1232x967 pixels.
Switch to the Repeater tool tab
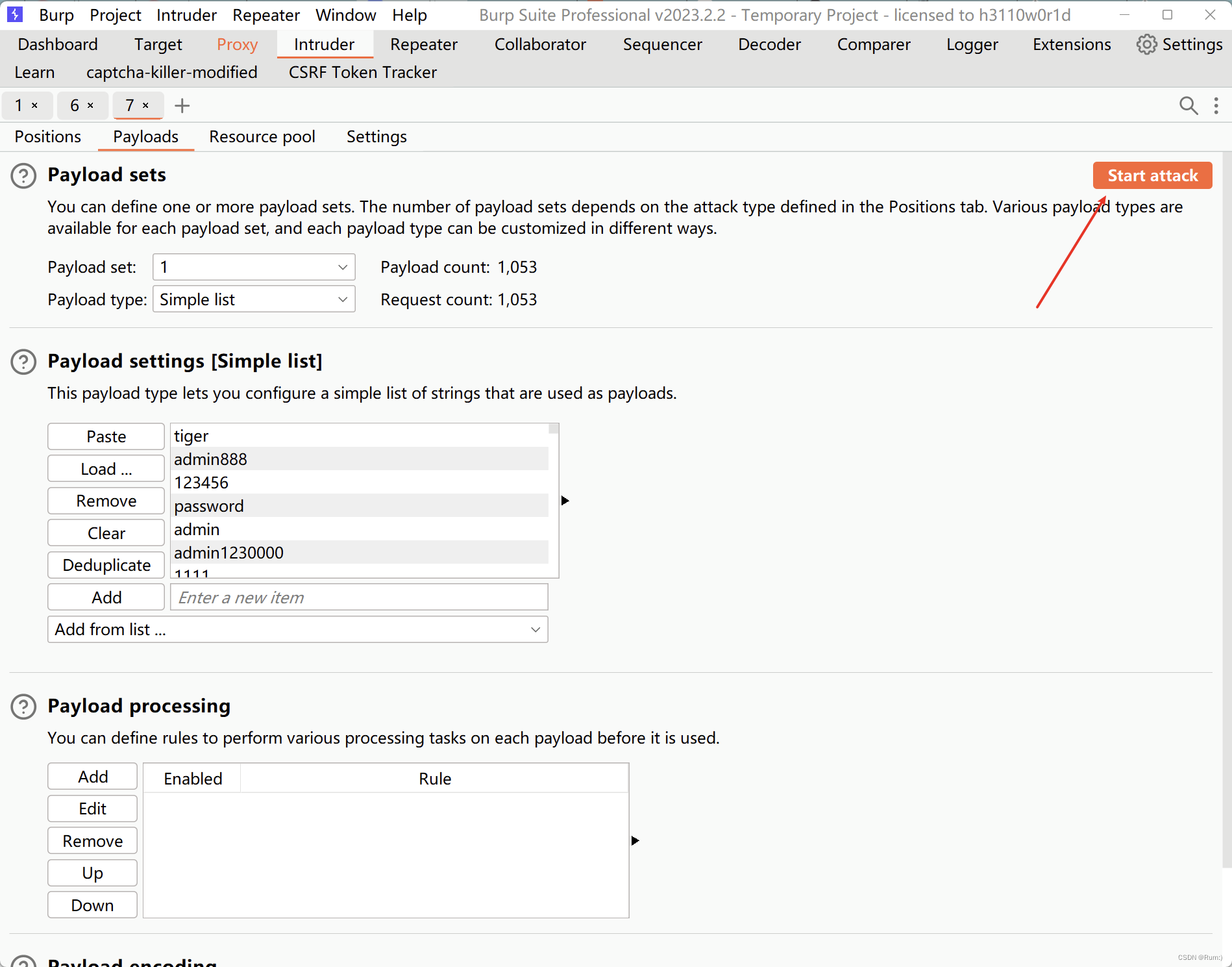[x=424, y=44]
